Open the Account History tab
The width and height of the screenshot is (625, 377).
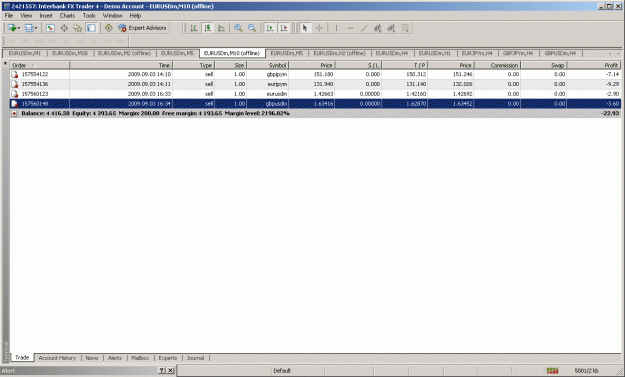[x=57, y=358]
